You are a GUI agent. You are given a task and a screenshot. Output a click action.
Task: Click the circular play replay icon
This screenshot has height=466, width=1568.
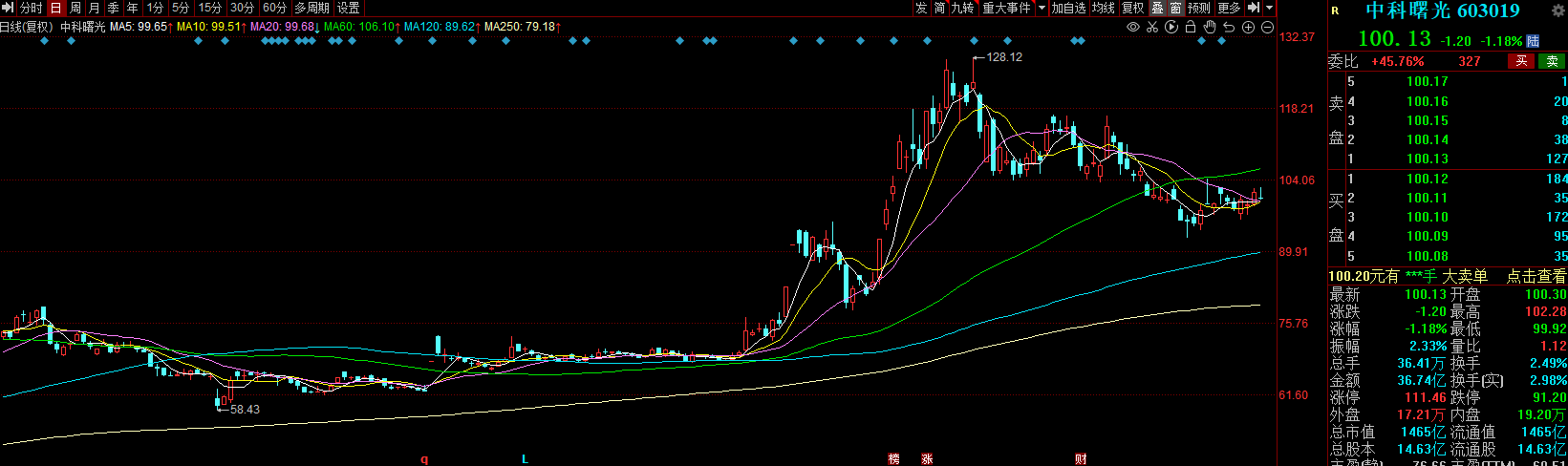[x=1171, y=27]
